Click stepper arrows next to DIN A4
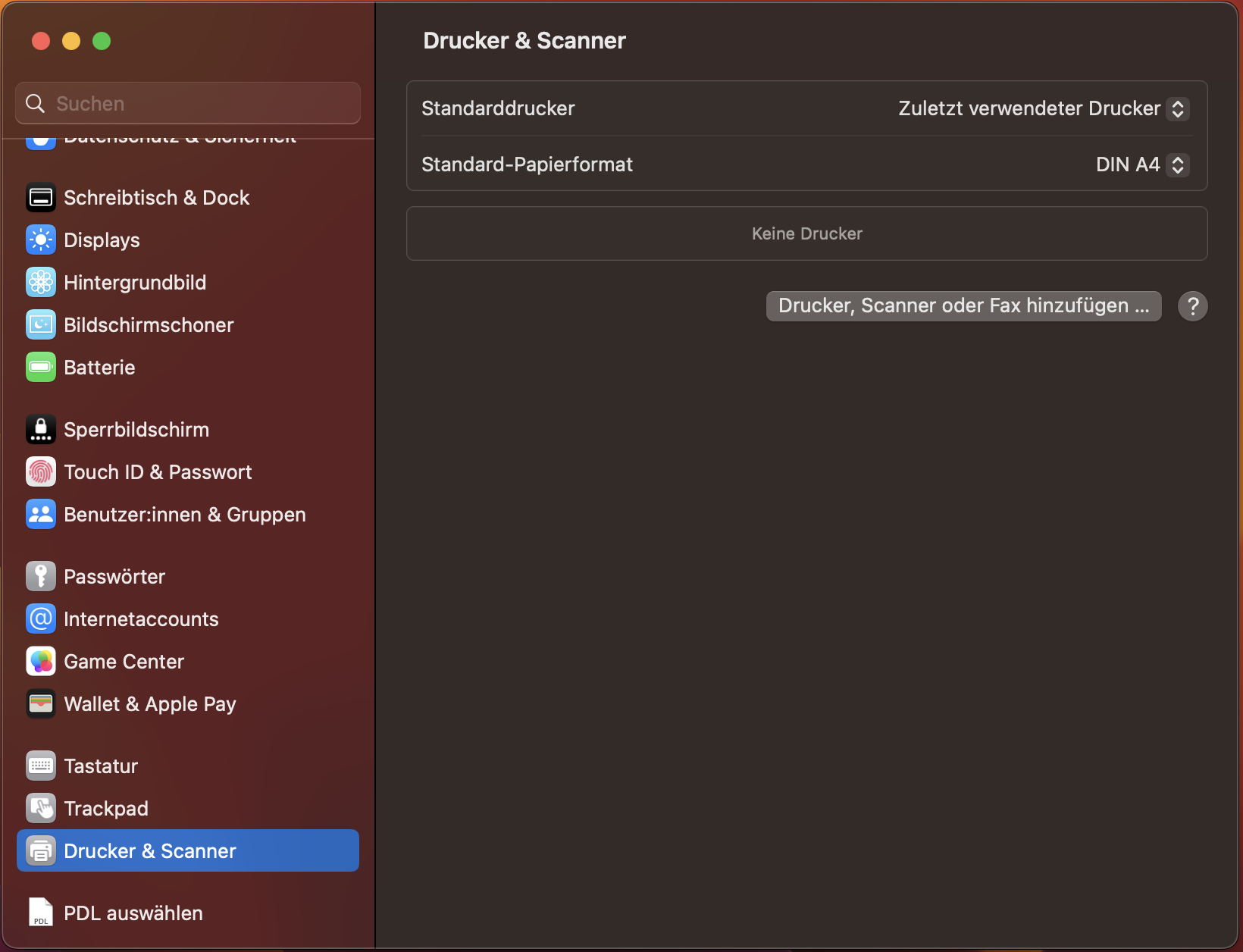The width and height of the screenshot is (1243, 952). click(x=1178, y=164)
